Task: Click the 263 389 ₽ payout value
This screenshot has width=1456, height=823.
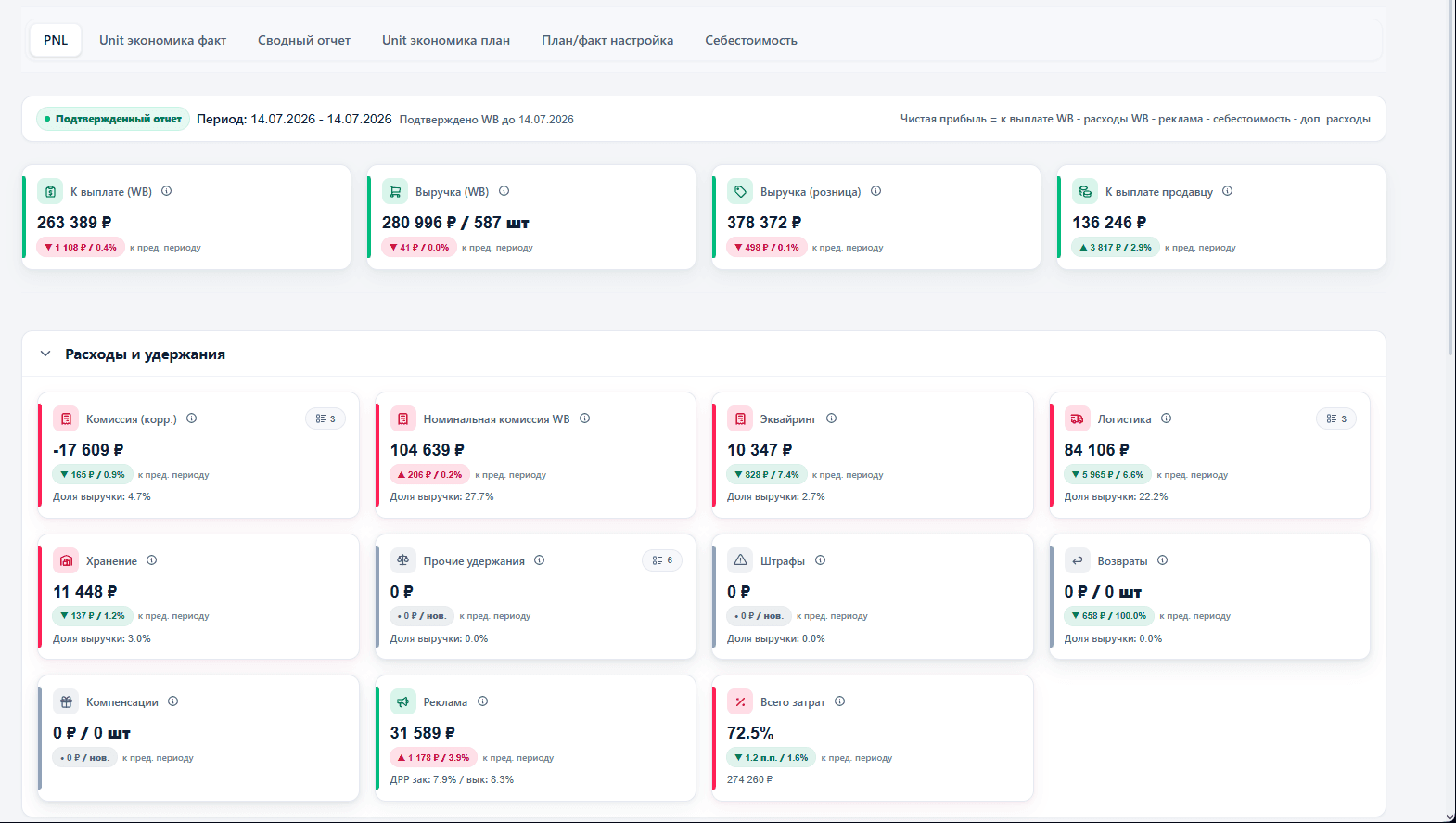Action: click(74, 223)
